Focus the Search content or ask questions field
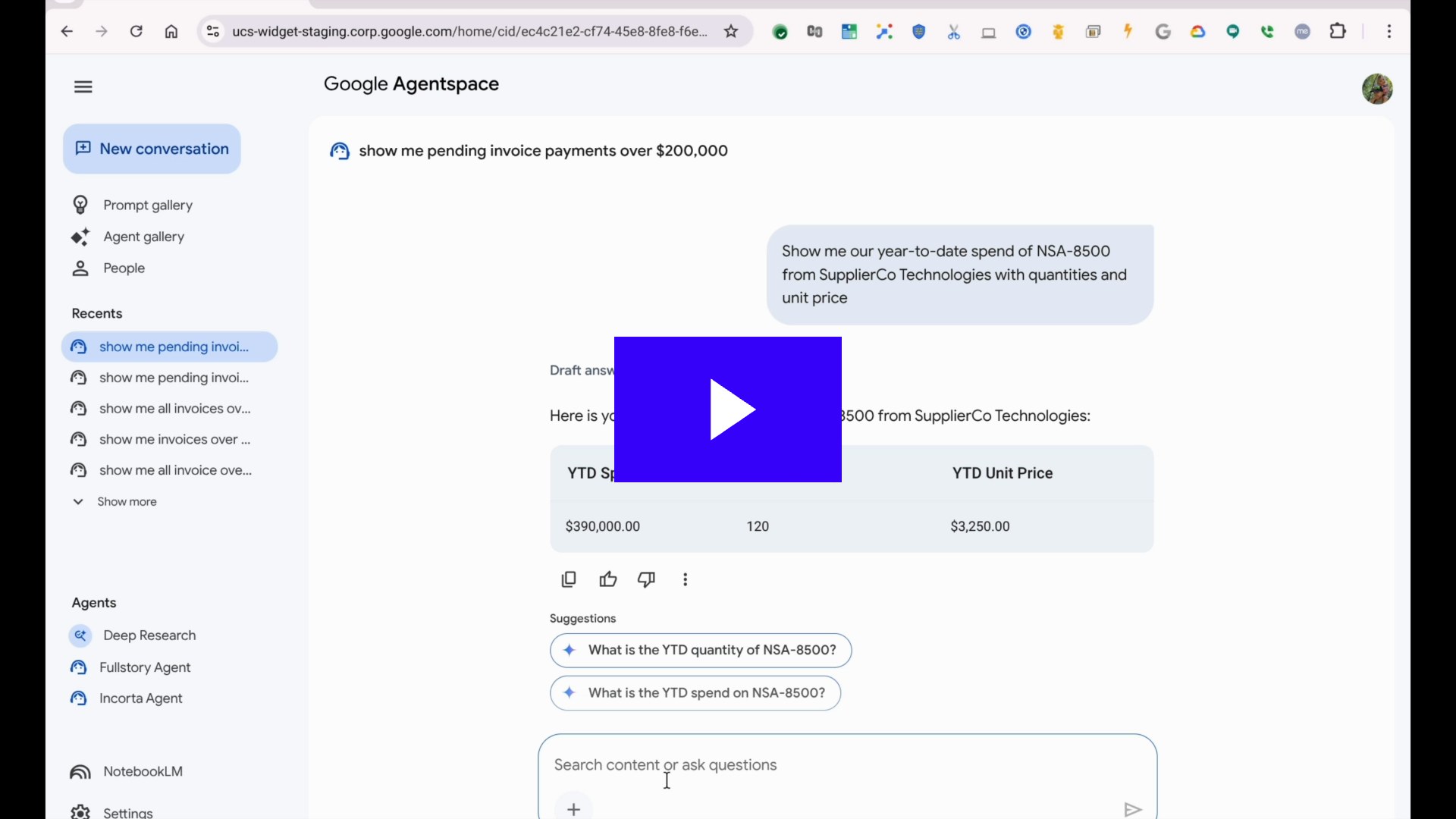Screen dimensions: 1456x819 pyautogui.click(x=847, y=765)
